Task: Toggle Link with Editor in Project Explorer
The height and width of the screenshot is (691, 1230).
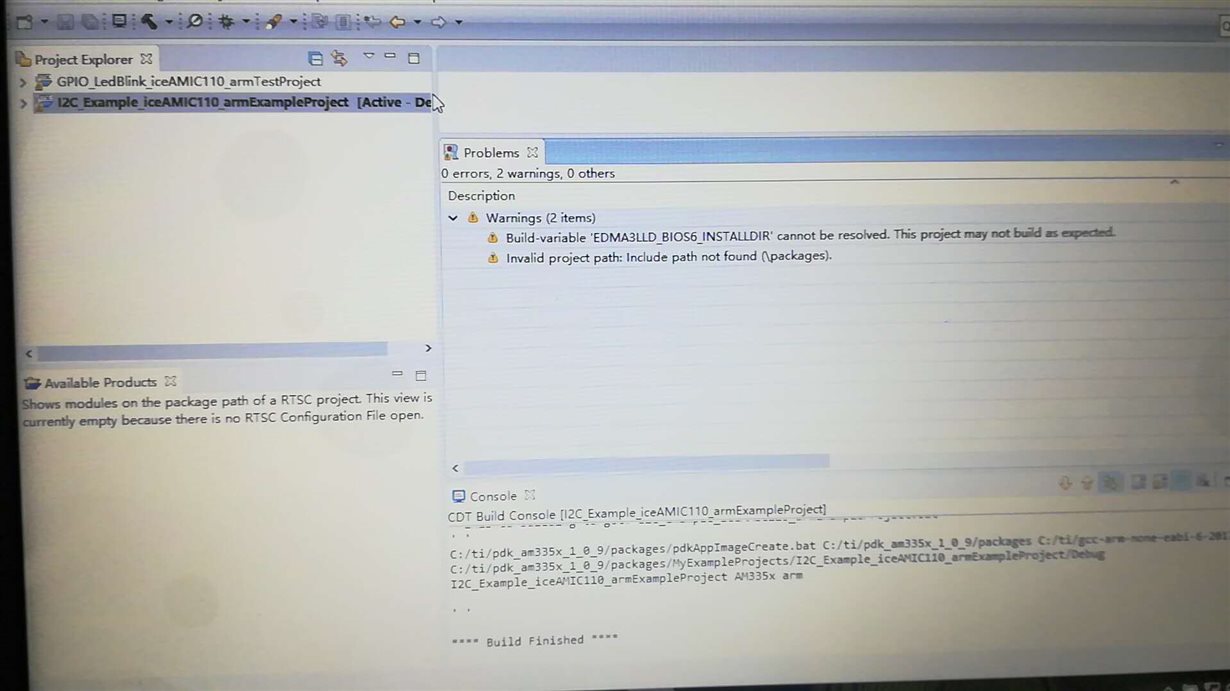Action: click(x=340, y=58)
